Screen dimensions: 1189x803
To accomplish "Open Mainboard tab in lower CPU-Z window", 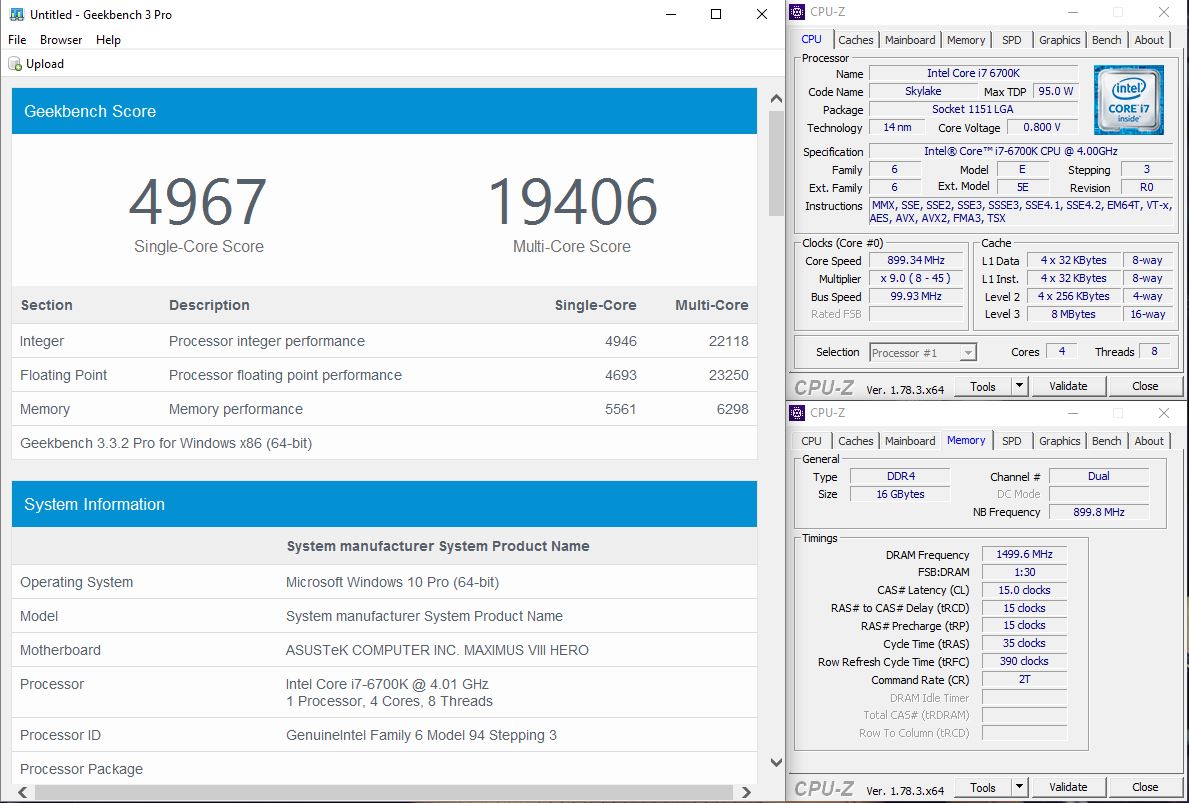I will [910, 441].
